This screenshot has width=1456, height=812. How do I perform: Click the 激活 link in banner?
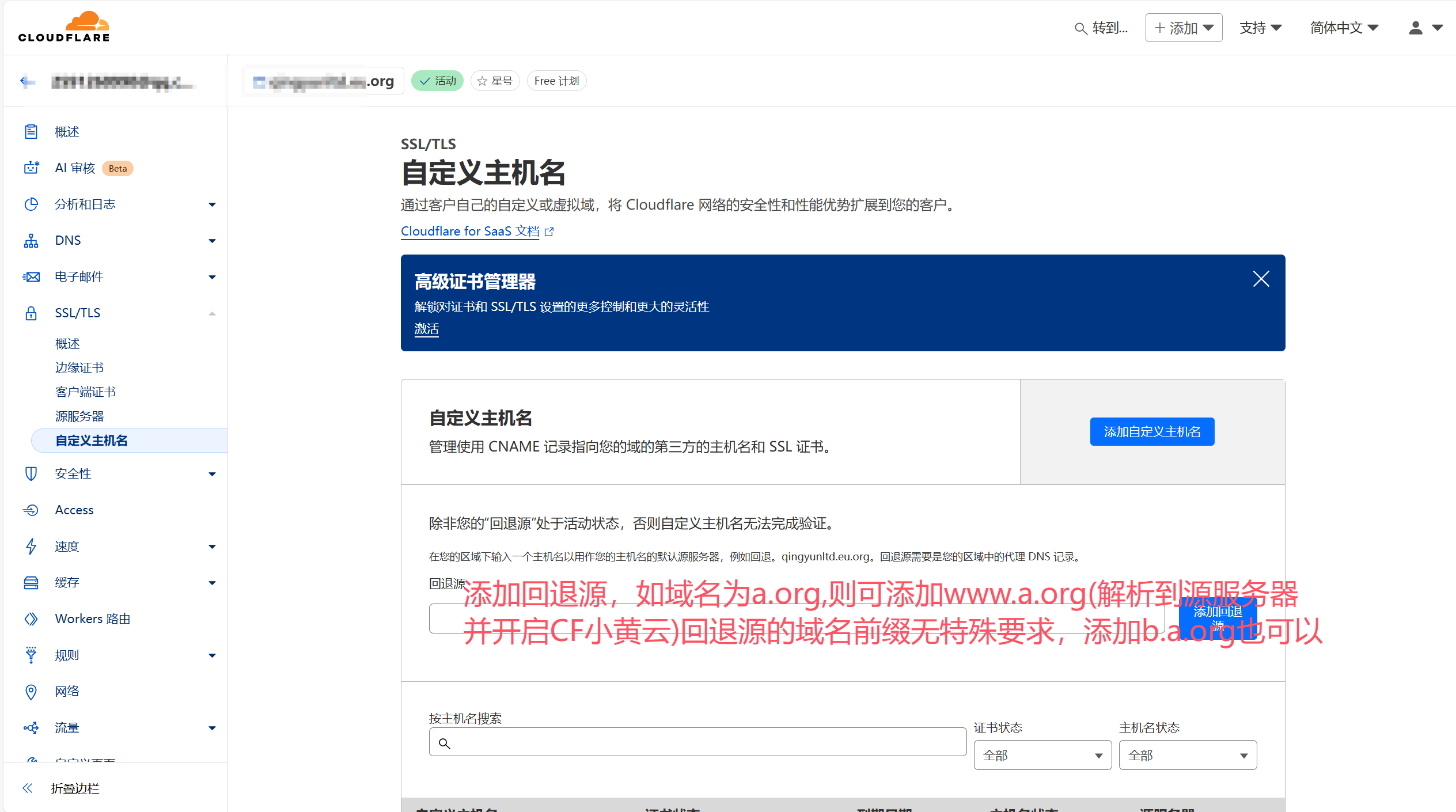click(x=426, y=329)
